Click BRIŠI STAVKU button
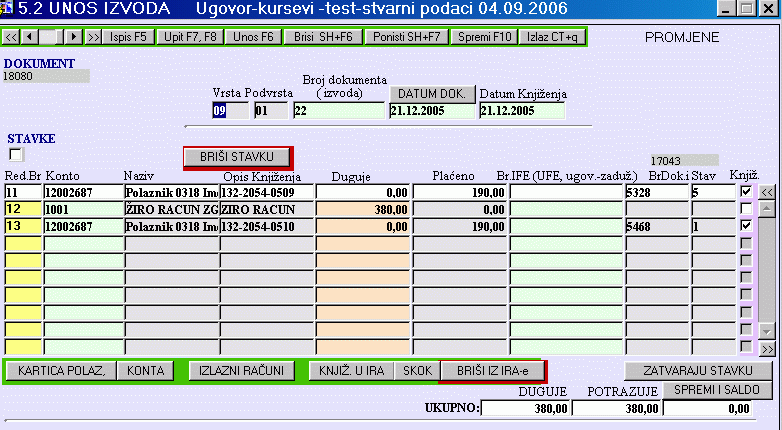Viewport: 782px width, 430px height. (237, 157)
